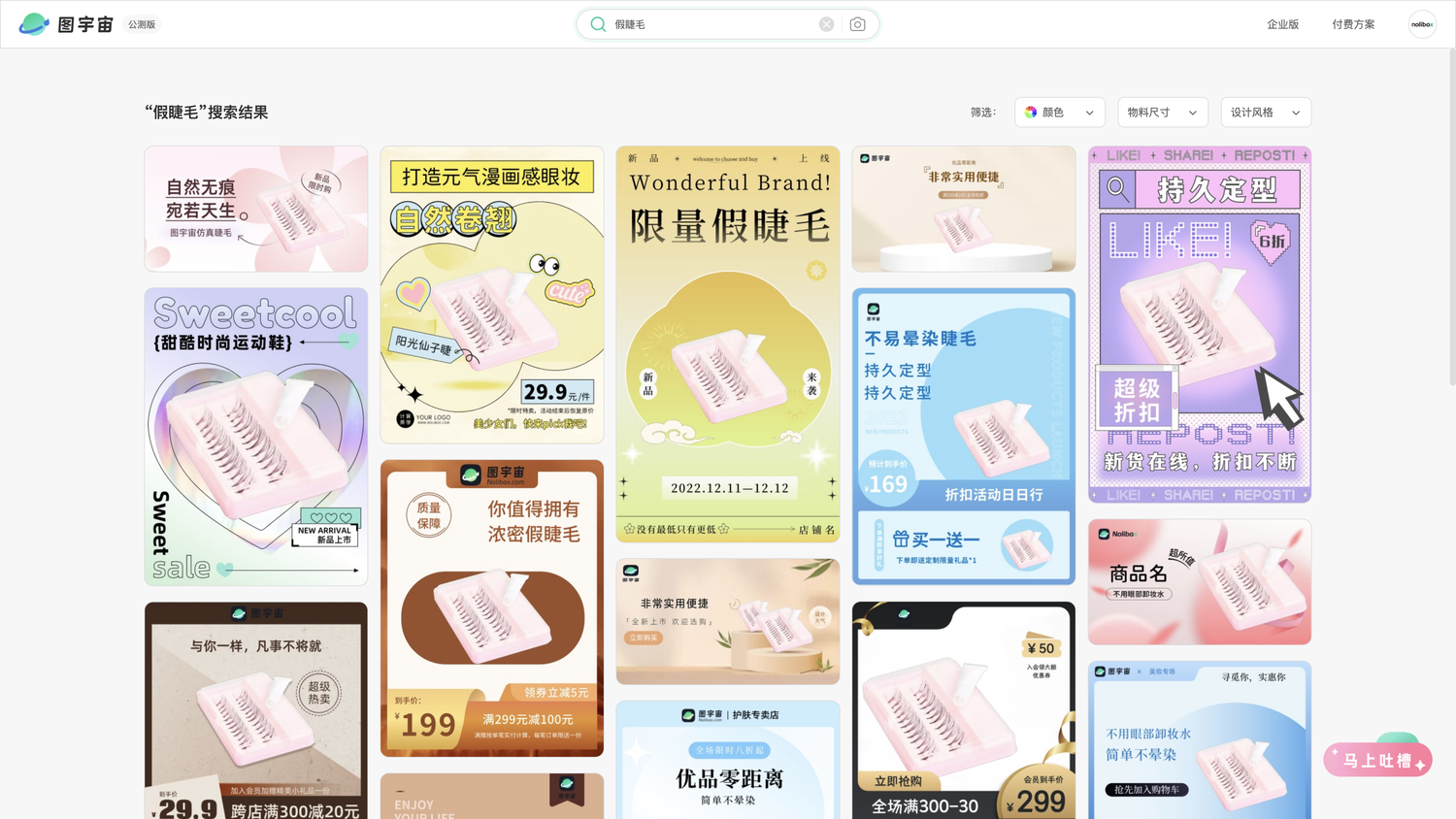Click the color wheel icon in 颜色 filter
The image size is (1456, 819).
tap(1031, 113)
